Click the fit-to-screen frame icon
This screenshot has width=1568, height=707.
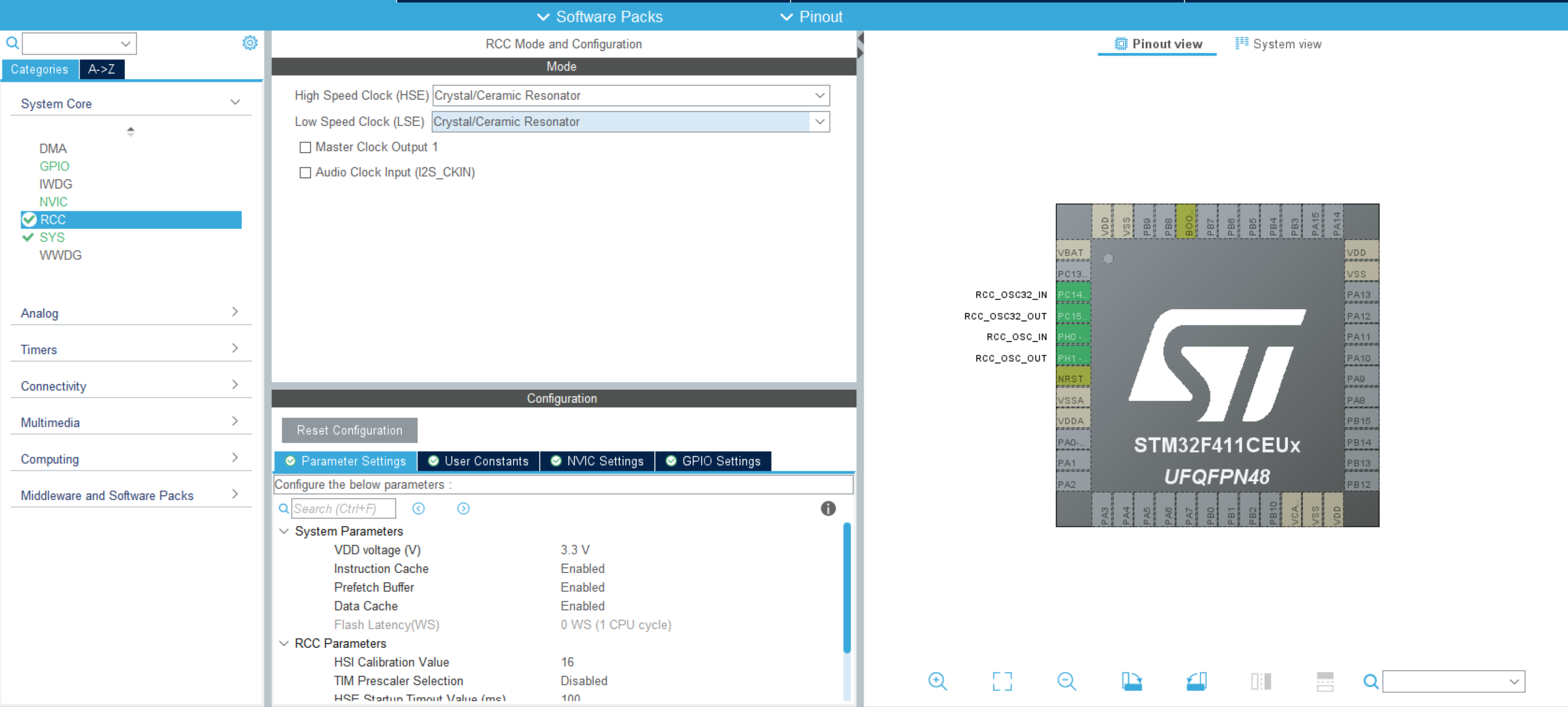pos(1002,681)
